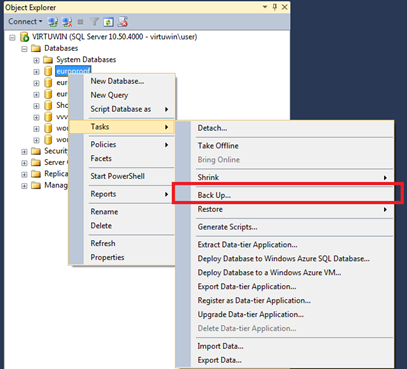Image resolution: width=407 pixels, height=369 pixels.
Task: Open the Reports submenu
Action: (x=122, y=194)
